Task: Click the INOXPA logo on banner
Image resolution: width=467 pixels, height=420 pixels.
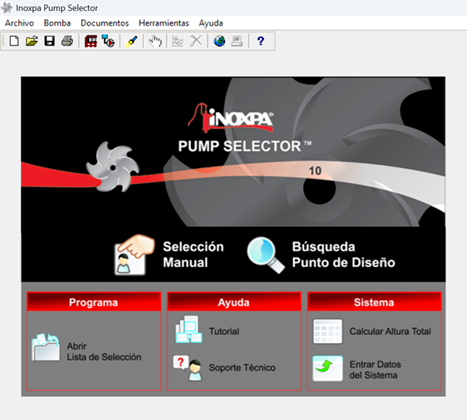Action: click(231, 117)
